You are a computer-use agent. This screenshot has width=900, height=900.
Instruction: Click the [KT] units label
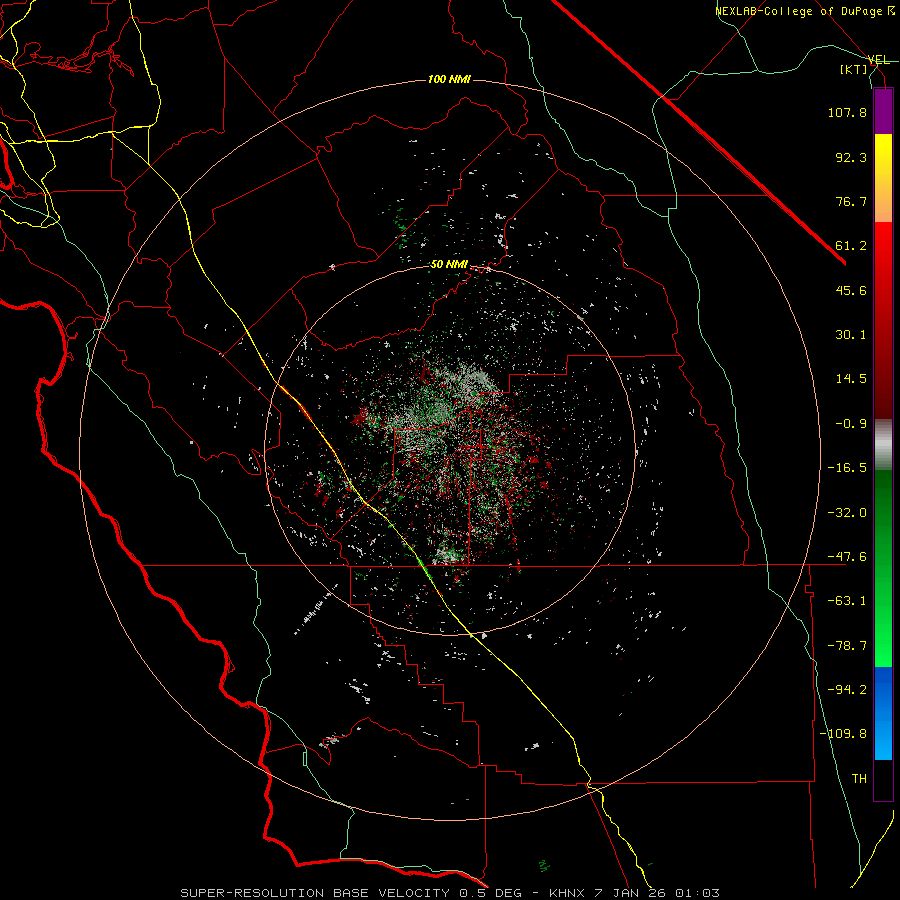click(x=854, y=69)
